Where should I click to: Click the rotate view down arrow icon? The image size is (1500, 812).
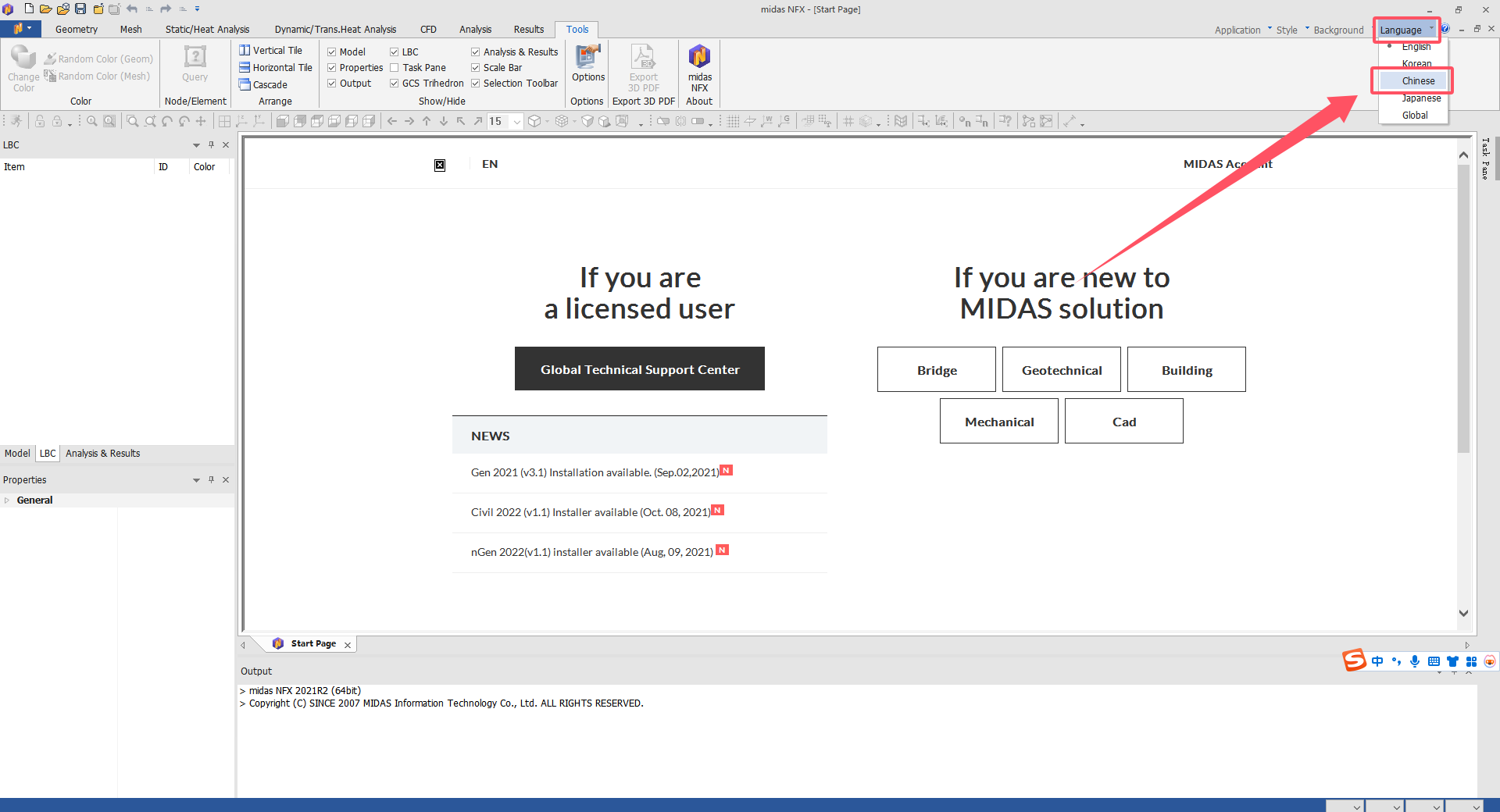[x=444, y=121]
